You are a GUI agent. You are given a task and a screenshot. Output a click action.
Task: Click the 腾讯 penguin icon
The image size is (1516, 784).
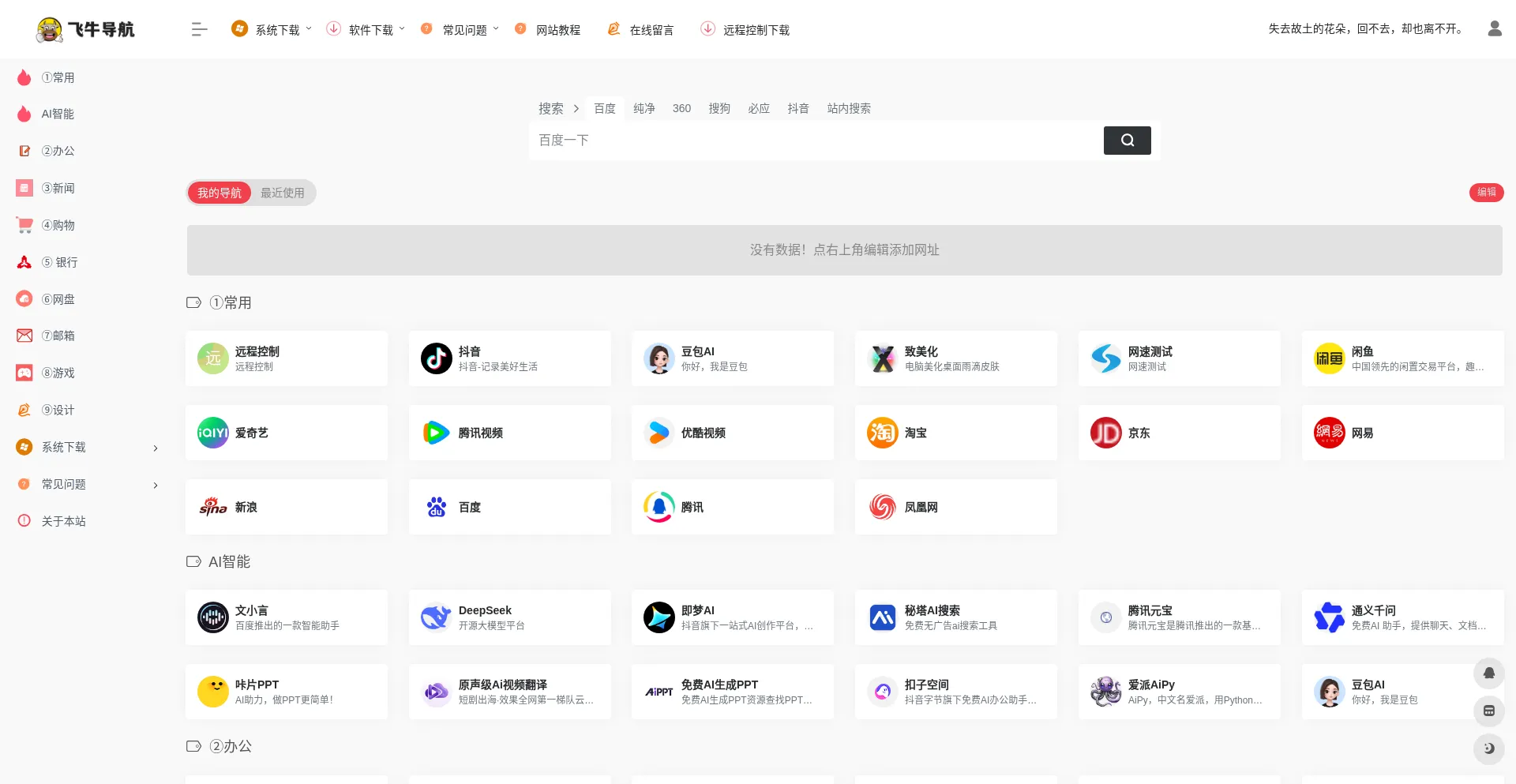coord(659,507)
